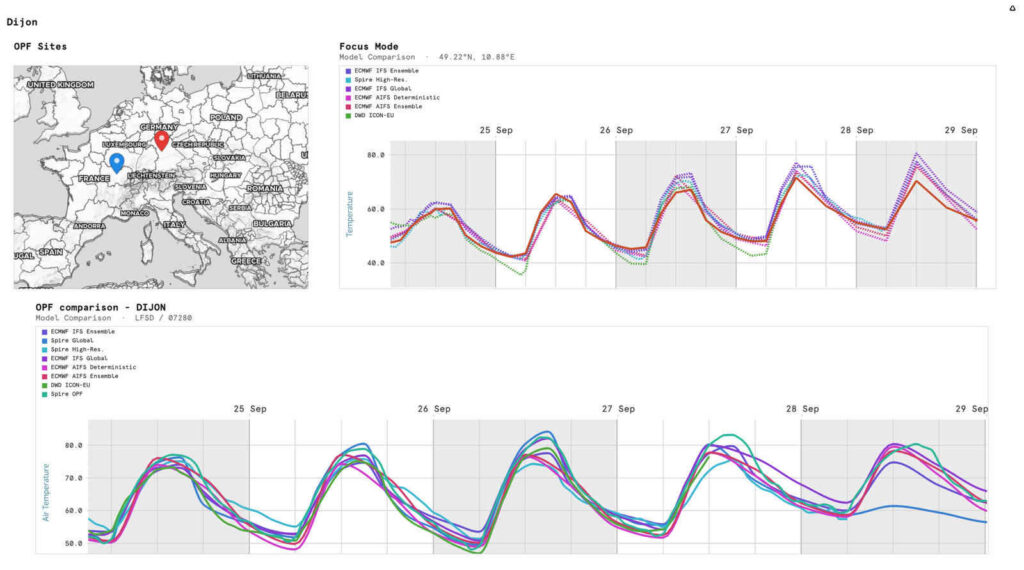Click the green DWD ICON-EU dip before 26 Sep
The height and width of the screenshot is (570, 1024).
pos(520,273)
